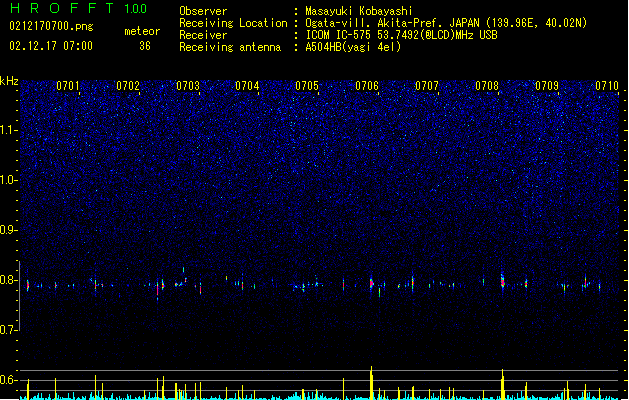The height and width of the screenshot is (400, 629).
Task: Click the 0703 time marker
Action: 188,86
